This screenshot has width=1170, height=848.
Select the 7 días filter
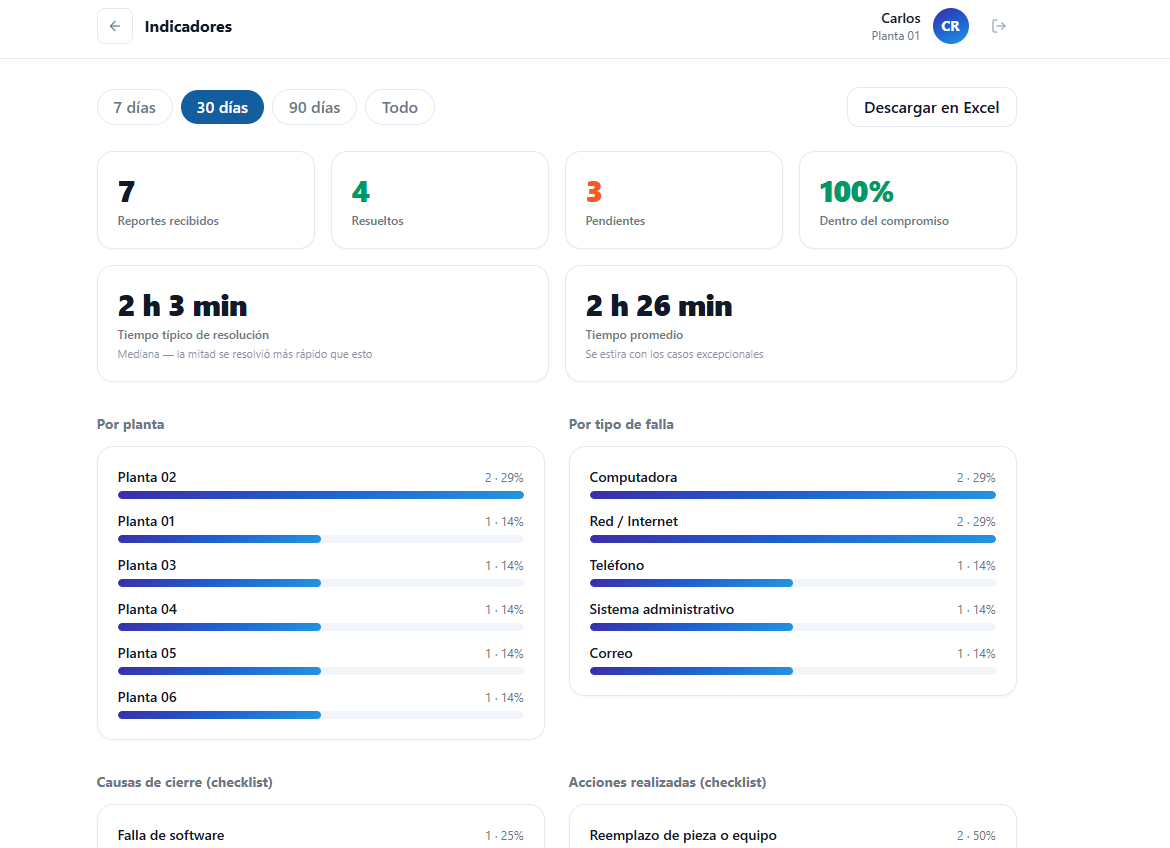point(135,107)
